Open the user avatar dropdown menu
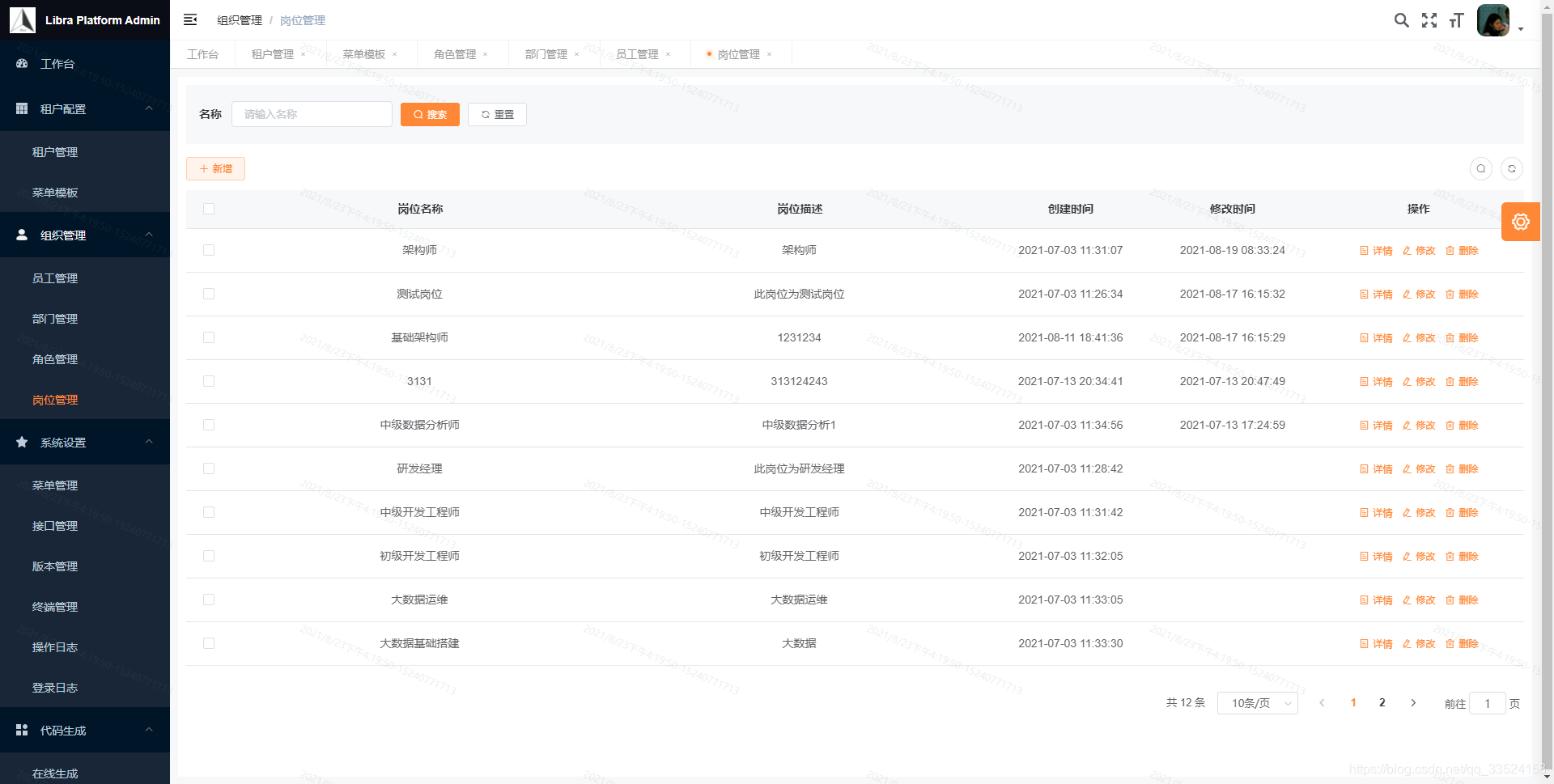The height and width of the screenshot is (784, 1554). tap(1493, 20)
